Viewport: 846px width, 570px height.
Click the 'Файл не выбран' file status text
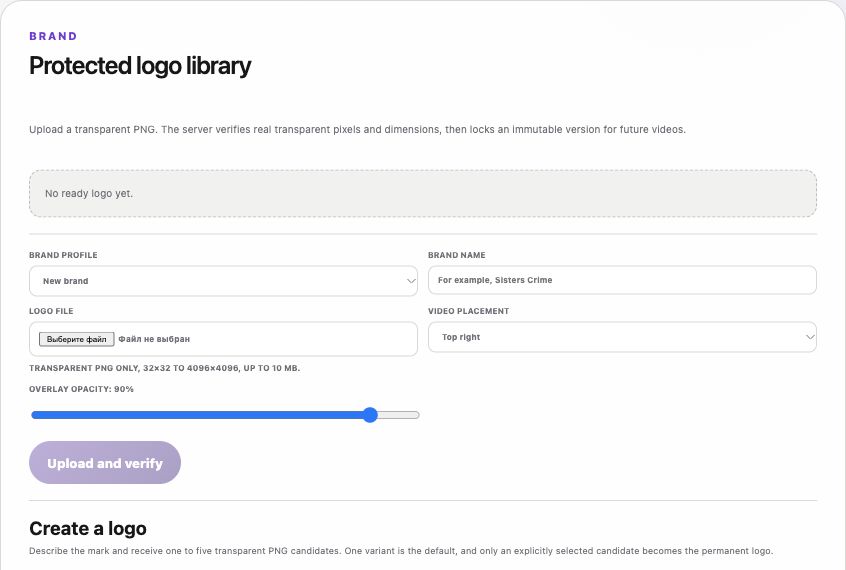154,339
